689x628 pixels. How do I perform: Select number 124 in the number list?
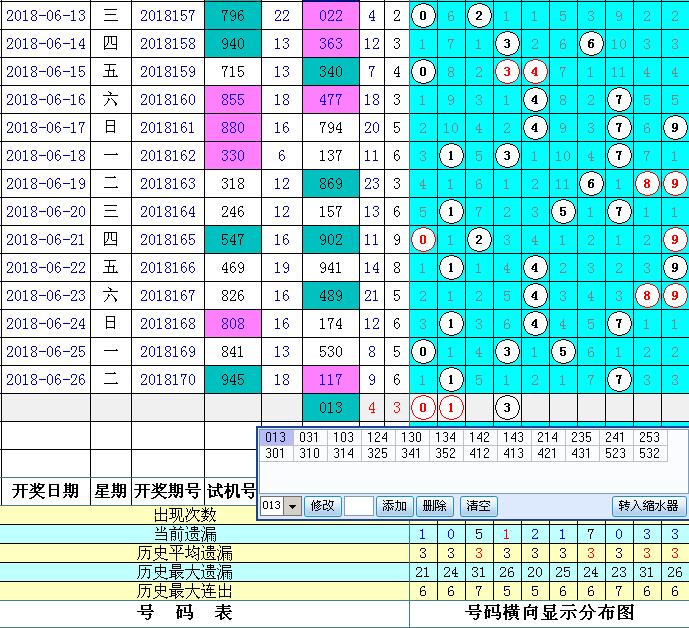[377, 437]
